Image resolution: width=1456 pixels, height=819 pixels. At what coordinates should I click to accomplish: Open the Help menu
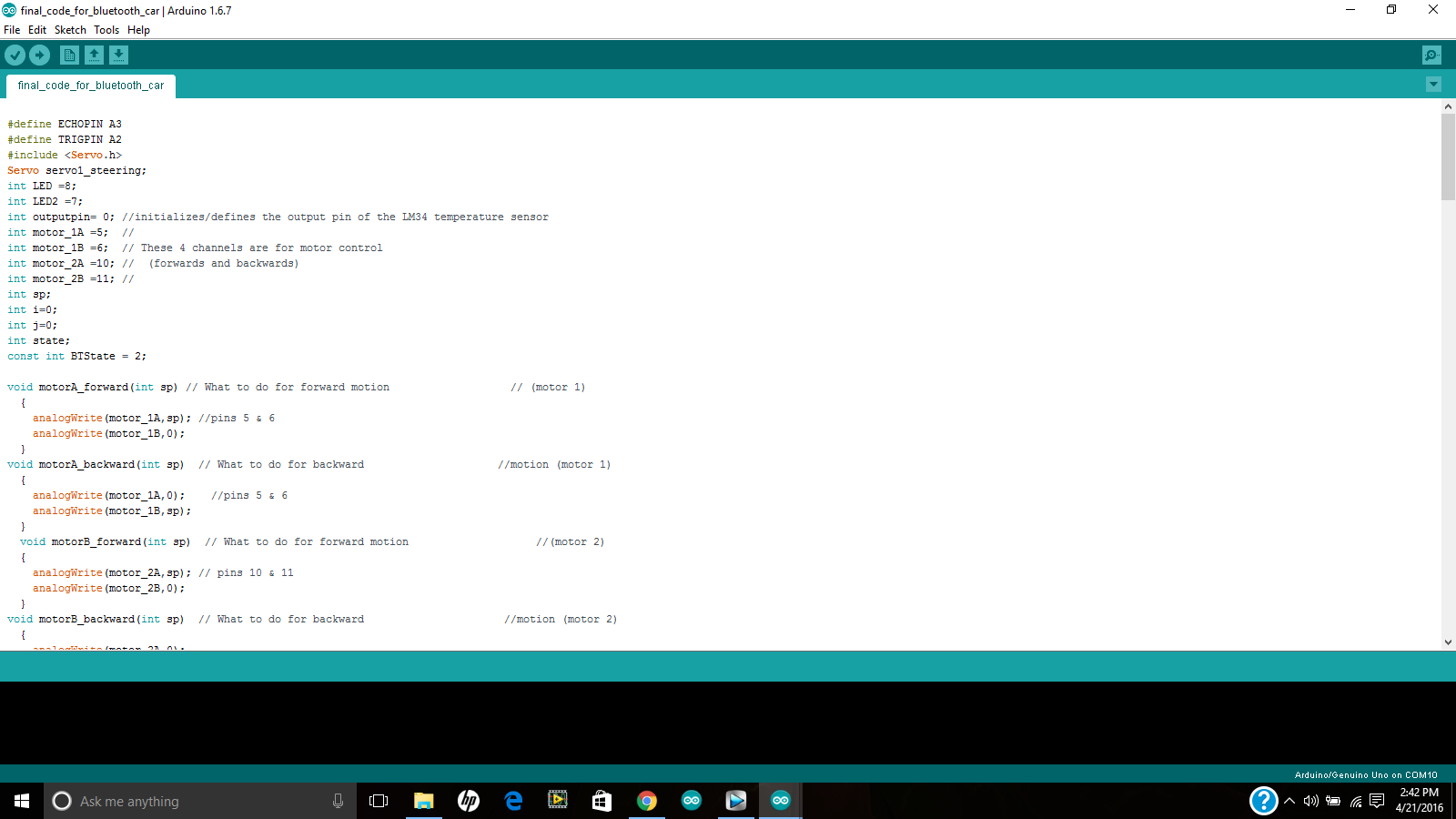pos(138,30)
